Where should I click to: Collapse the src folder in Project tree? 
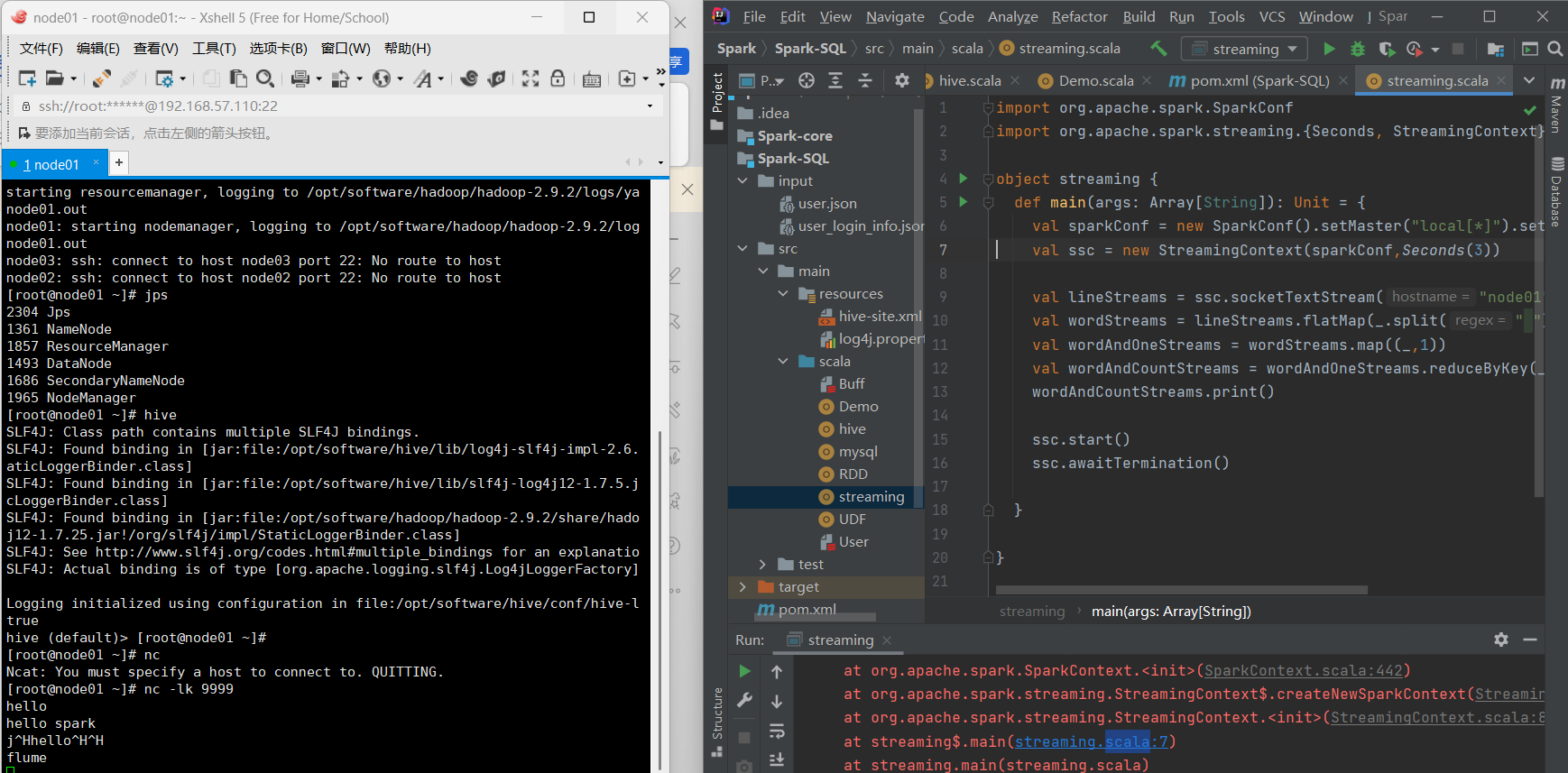click(742, 249)
